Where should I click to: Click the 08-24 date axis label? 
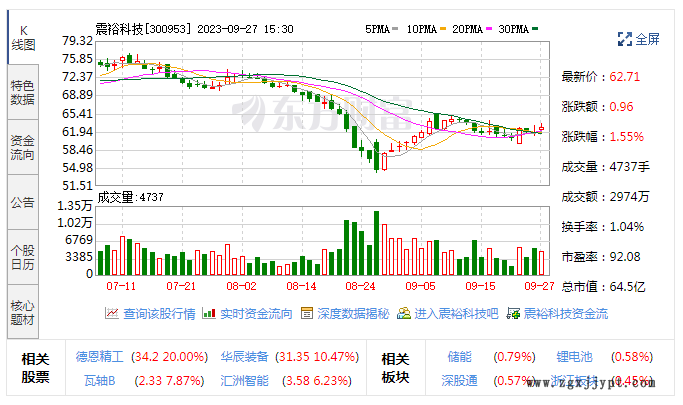click(360, 286)
